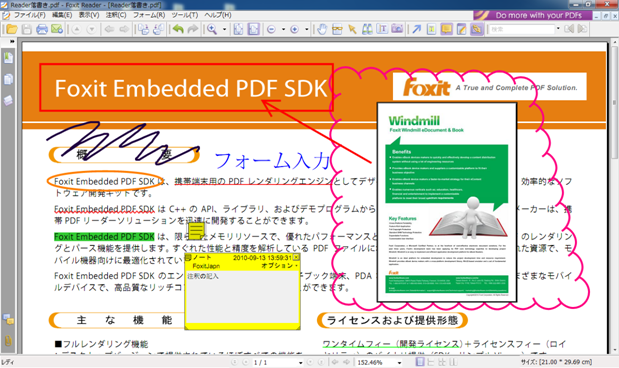Select the typewriter text tool
This screenshot has width=619, height=368.
click(431, 29)
